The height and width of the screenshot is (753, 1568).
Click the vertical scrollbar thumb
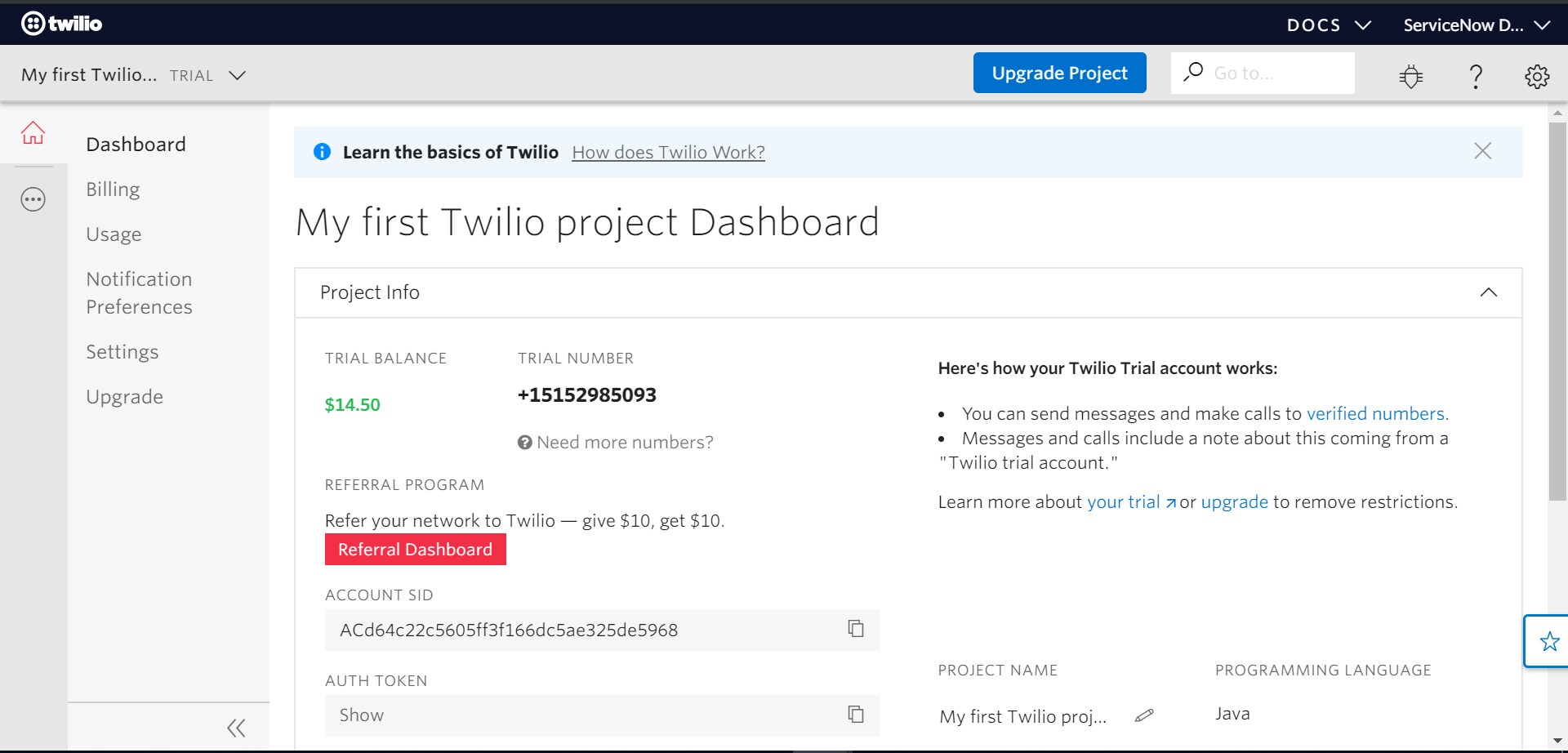point(1557,310)
